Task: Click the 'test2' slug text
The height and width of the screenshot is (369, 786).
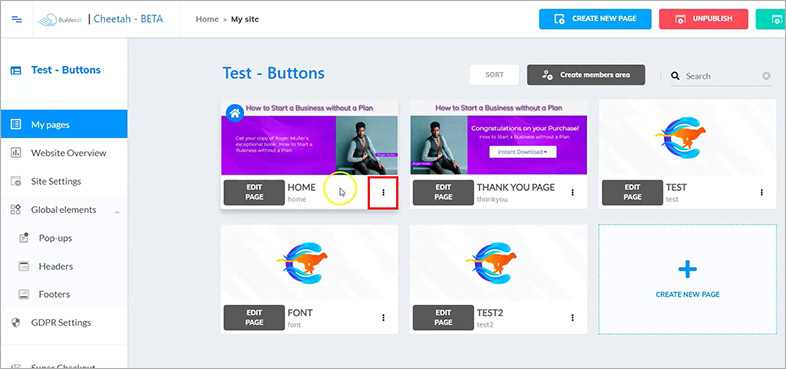Action: click(485, 324)
